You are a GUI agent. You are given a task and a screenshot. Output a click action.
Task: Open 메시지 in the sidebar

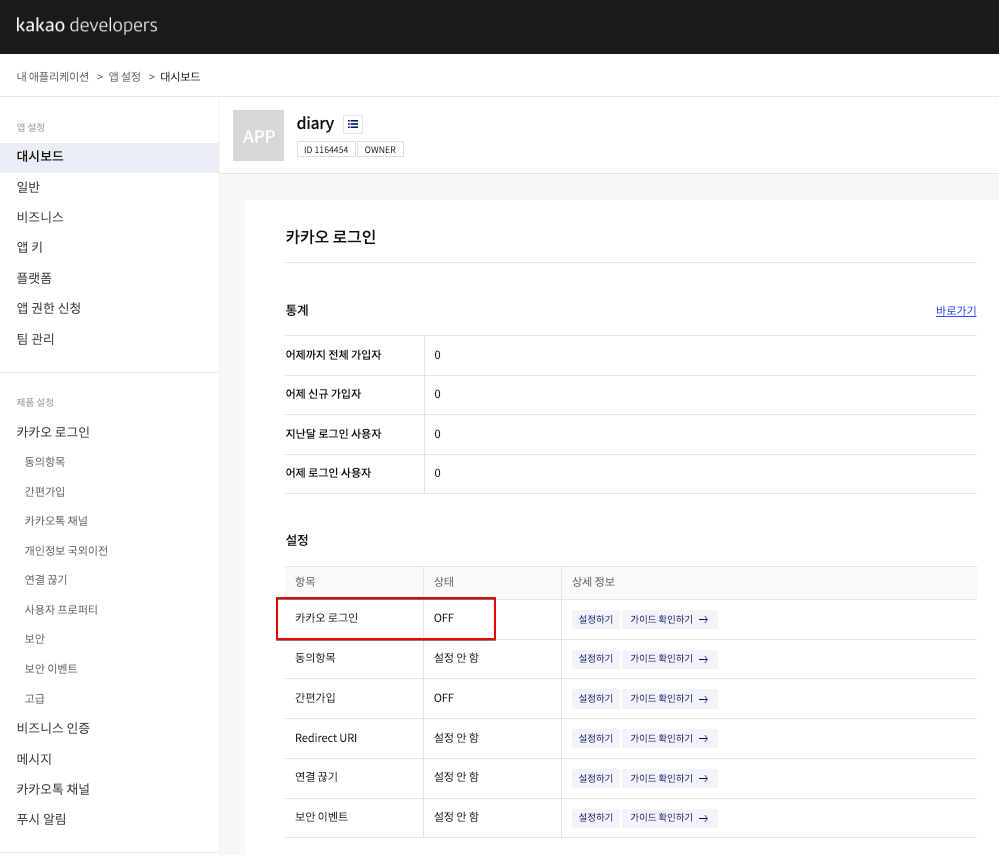coord(34,759)
